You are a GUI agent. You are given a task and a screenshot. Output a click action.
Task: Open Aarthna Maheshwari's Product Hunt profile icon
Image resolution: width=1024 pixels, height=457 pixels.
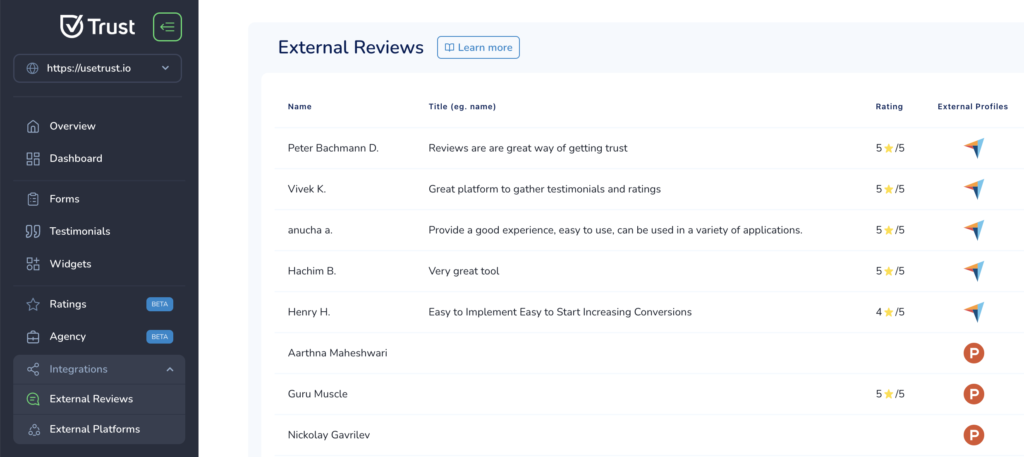(974, 353)
